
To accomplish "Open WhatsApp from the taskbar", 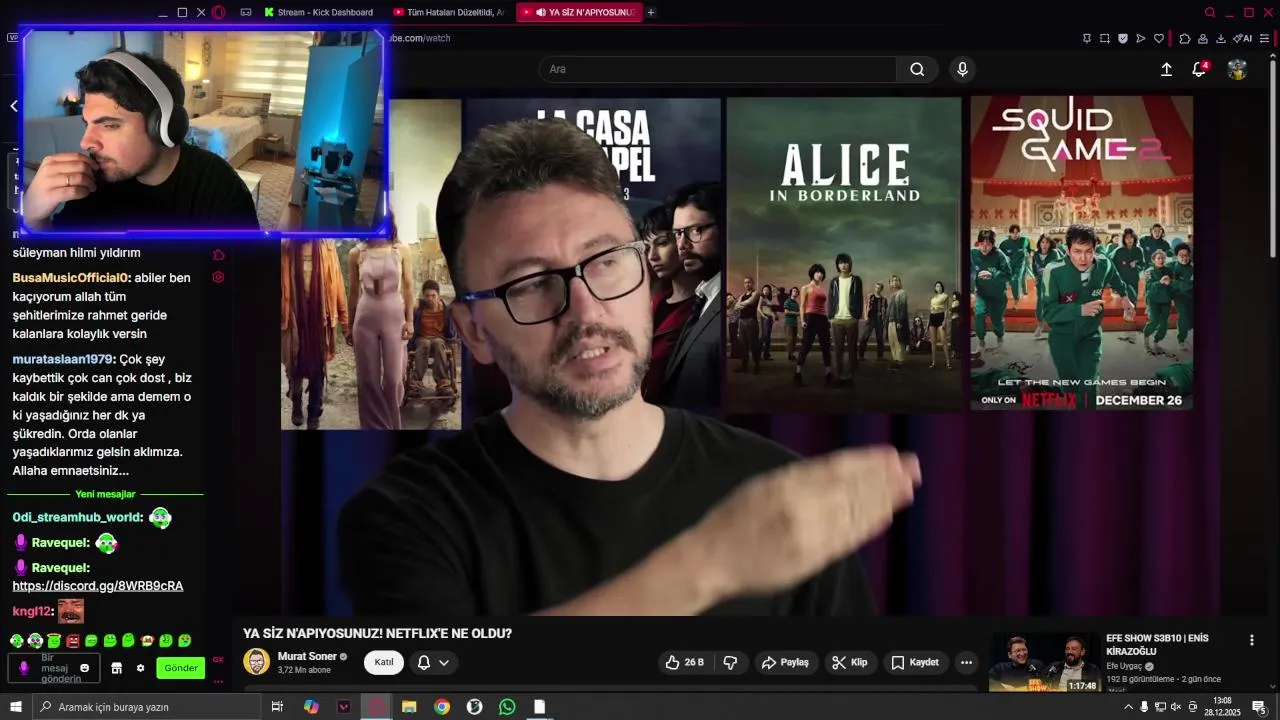I will [507, 707].
